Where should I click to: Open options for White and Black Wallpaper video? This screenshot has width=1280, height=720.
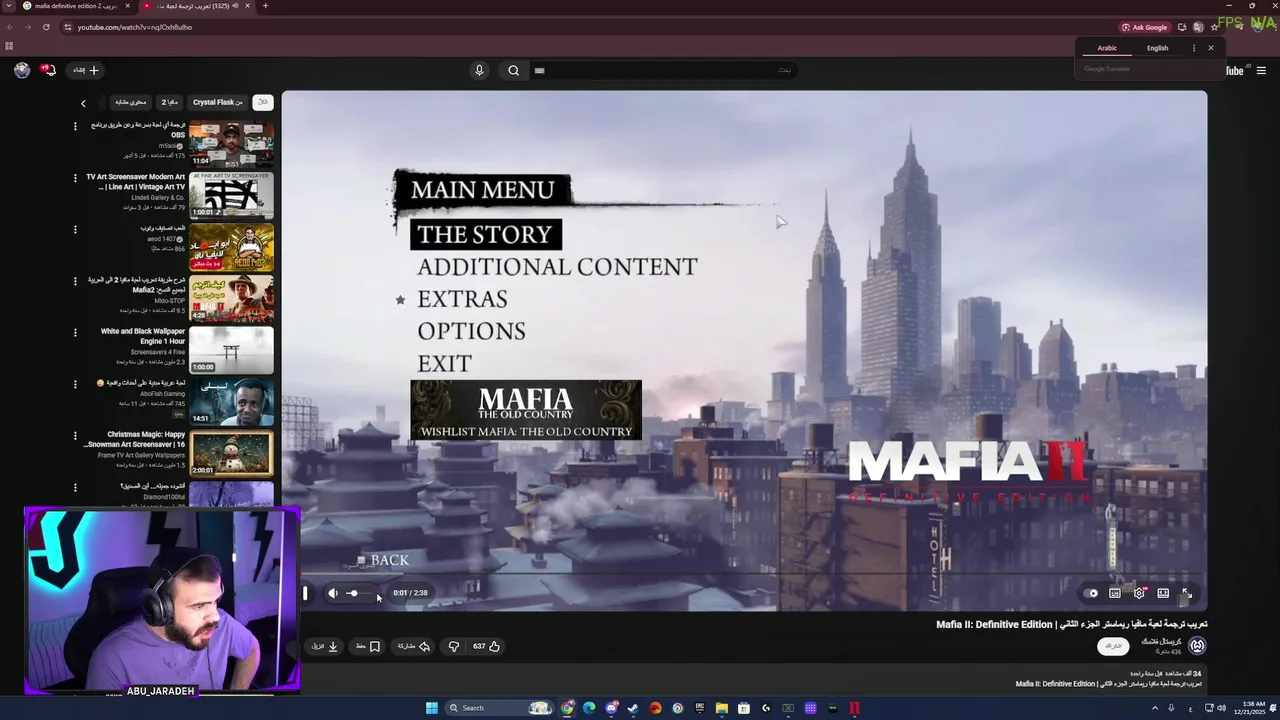coord(75,333)
